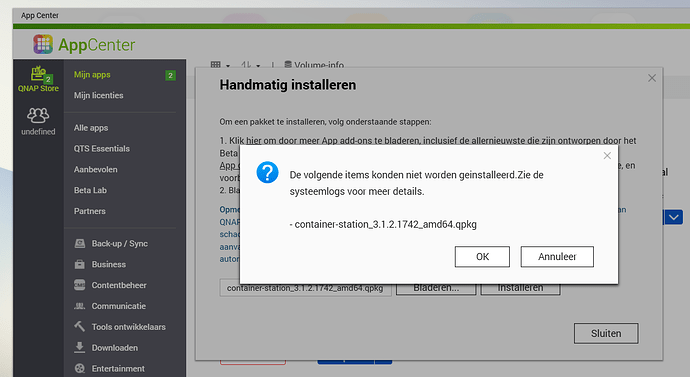Click the qpkg file path field
The height and width of the screenshot is (377, 690).
pos(305,289)
